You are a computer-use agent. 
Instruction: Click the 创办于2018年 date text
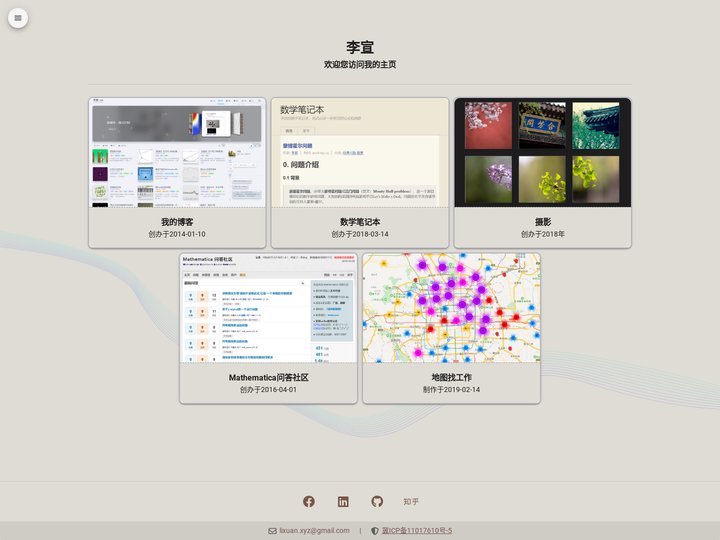[x=543, y=234]
